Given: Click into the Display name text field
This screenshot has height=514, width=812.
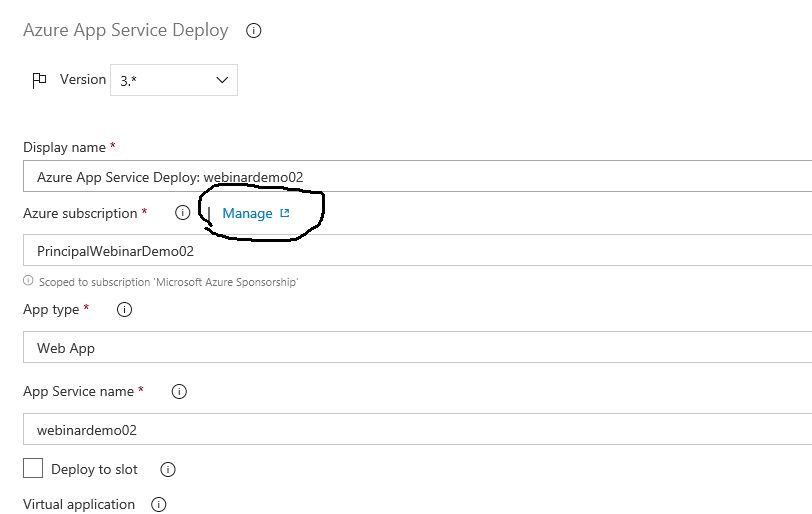Looking at the screenshot, I should click(x=417, y=176).
